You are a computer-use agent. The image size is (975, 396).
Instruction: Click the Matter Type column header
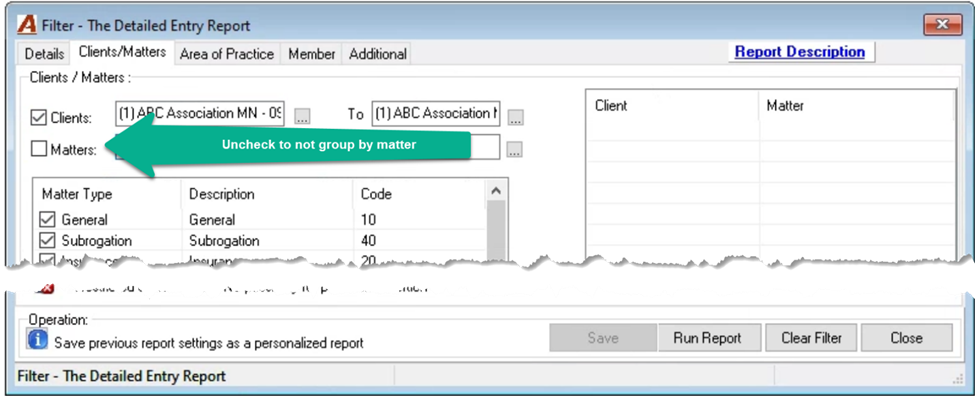coord(106,194)
